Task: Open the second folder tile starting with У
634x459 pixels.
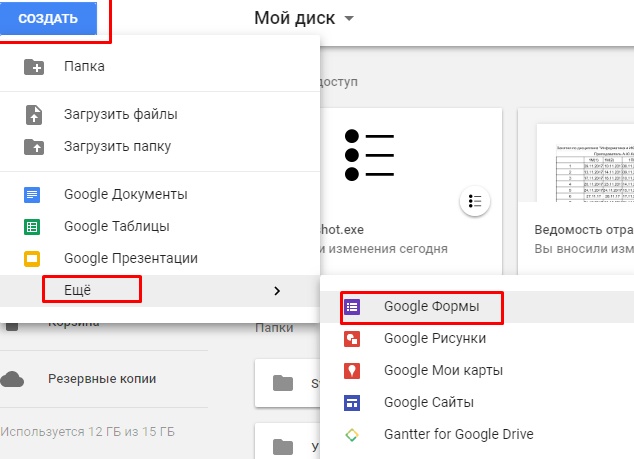Action: tap(287, 441)
